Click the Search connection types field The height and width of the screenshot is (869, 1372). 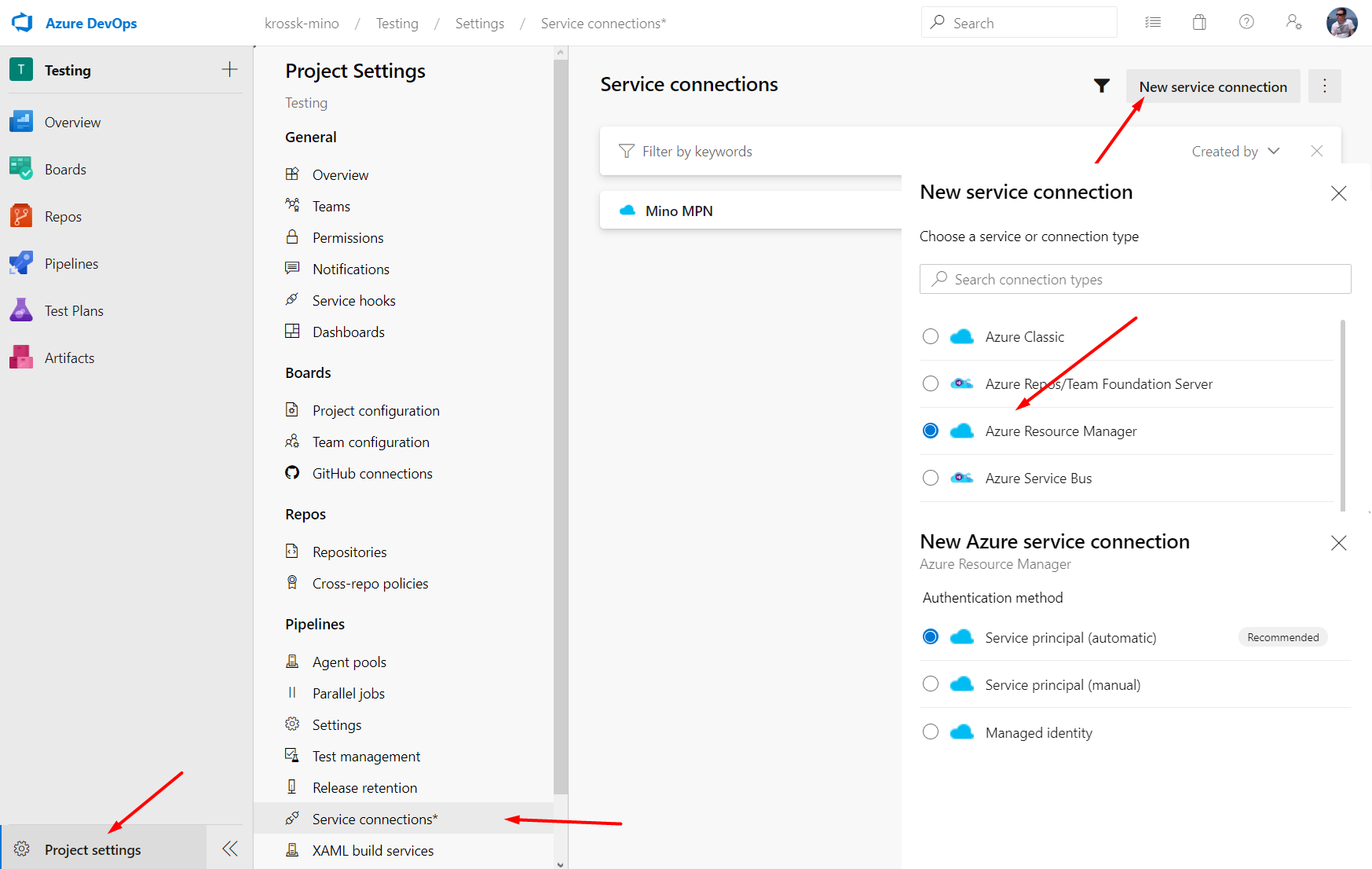click(1136, 279)
